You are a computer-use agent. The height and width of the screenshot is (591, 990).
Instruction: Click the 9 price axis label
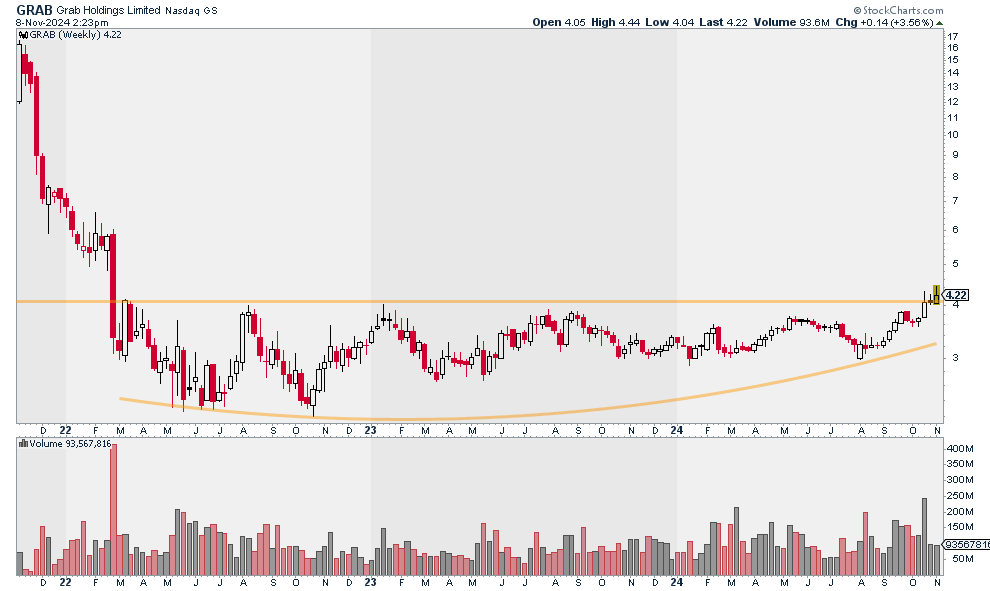(955, 155)
